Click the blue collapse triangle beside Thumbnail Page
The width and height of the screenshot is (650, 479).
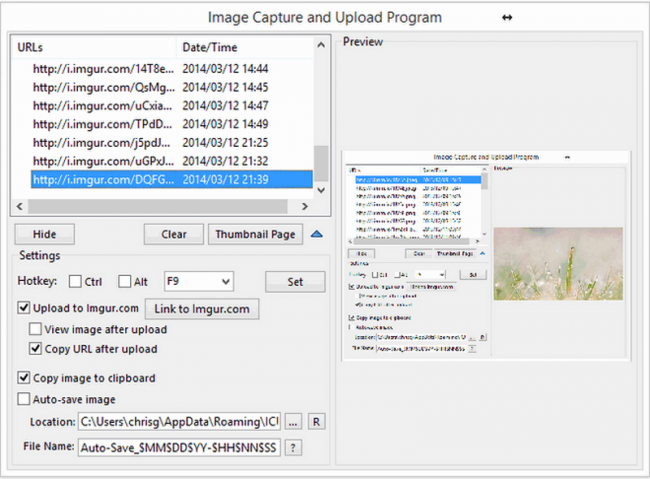pos(317,234)
